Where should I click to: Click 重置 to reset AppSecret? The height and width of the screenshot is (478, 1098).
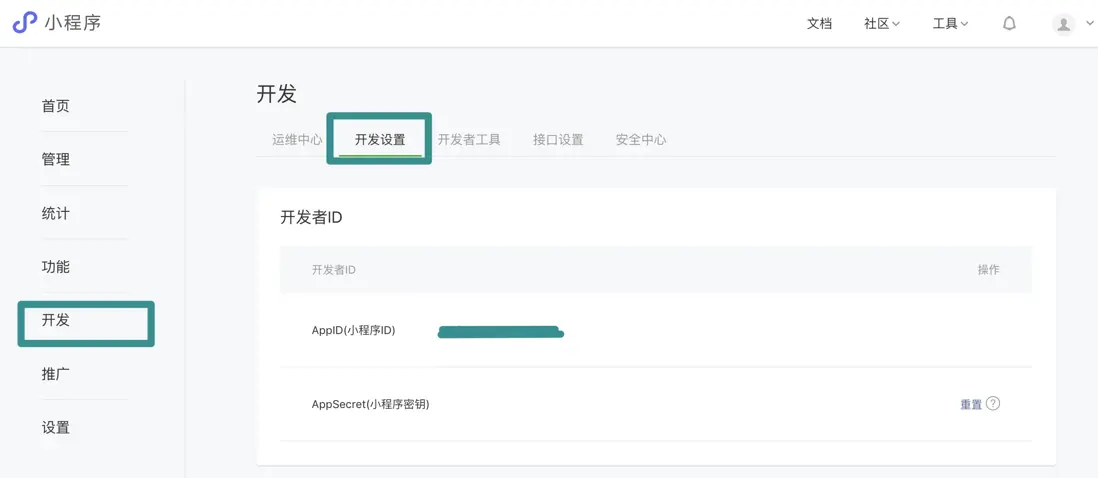coord(971,405)
